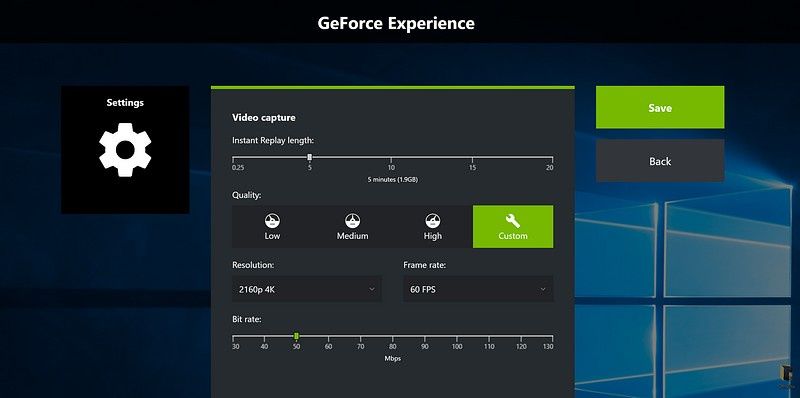Image resolution: width=800 pixels, height=398 pixels.
Task: Save the video capture settings
Action: click(x=660, y=107)
